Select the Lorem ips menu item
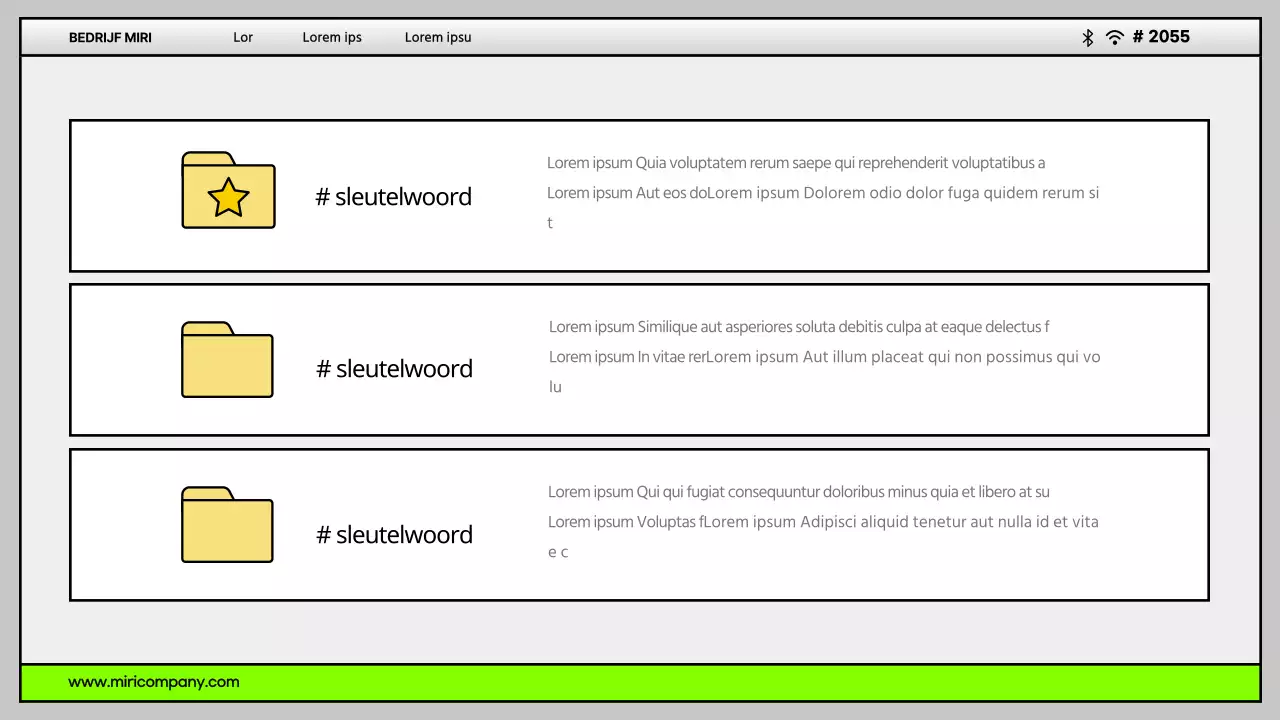This screenshot has height=720, width=1280. pos(332,37)
